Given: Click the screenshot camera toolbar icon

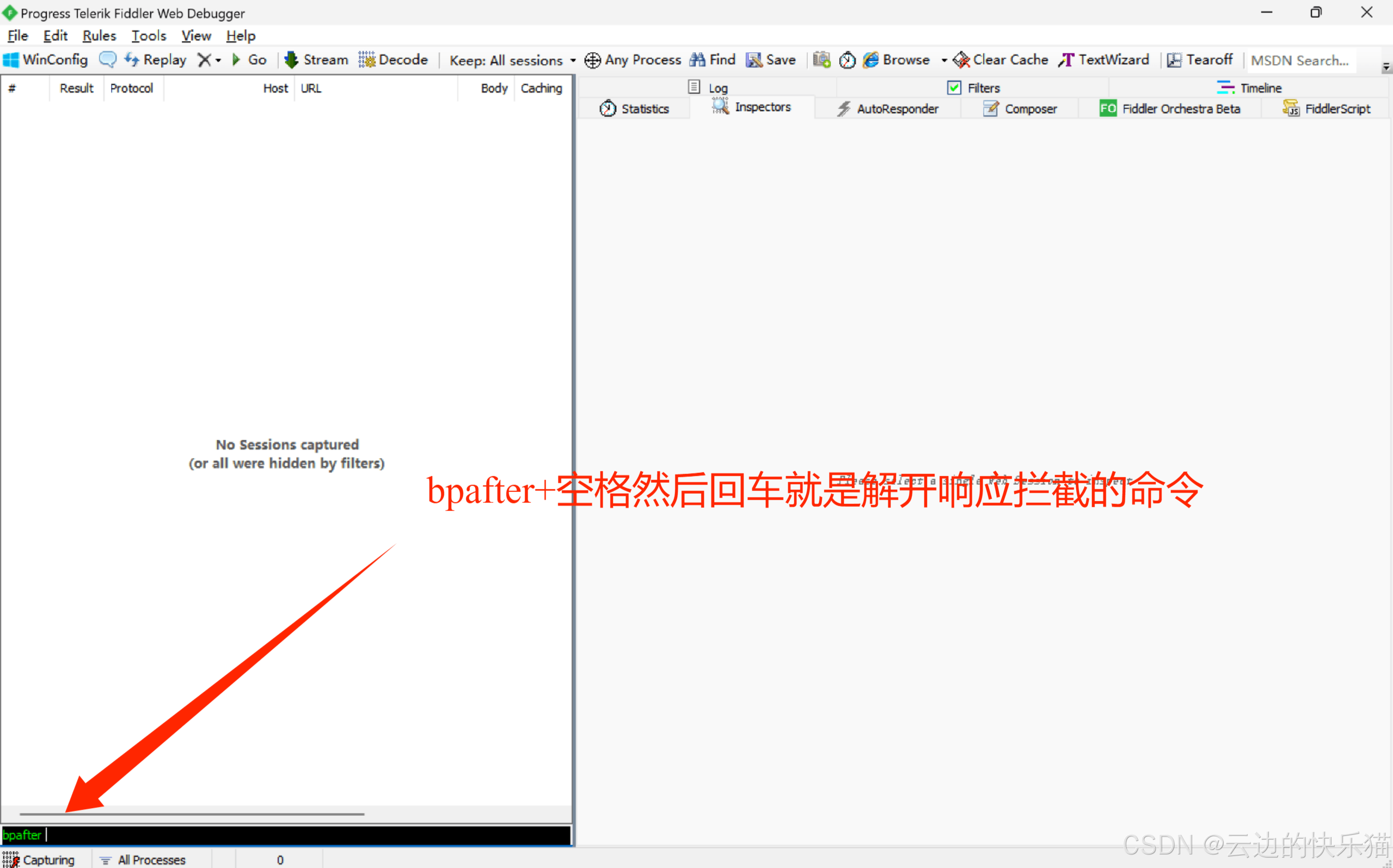Looking at the screenshot, I should click(x=821, y=60).
